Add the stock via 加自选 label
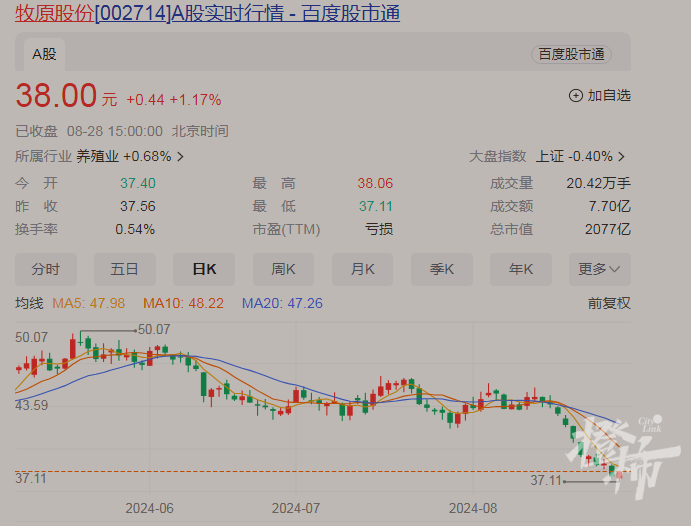 point(609,96)
